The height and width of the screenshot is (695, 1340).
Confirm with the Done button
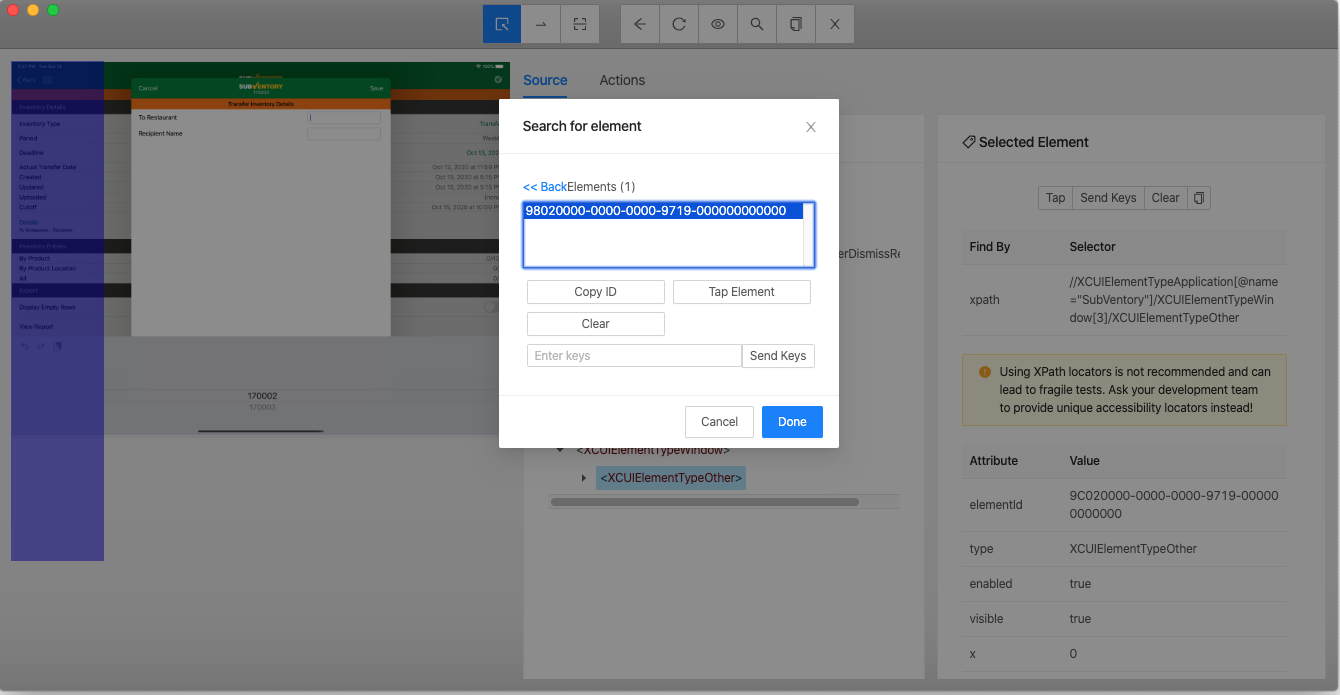(x=792, y=422)
